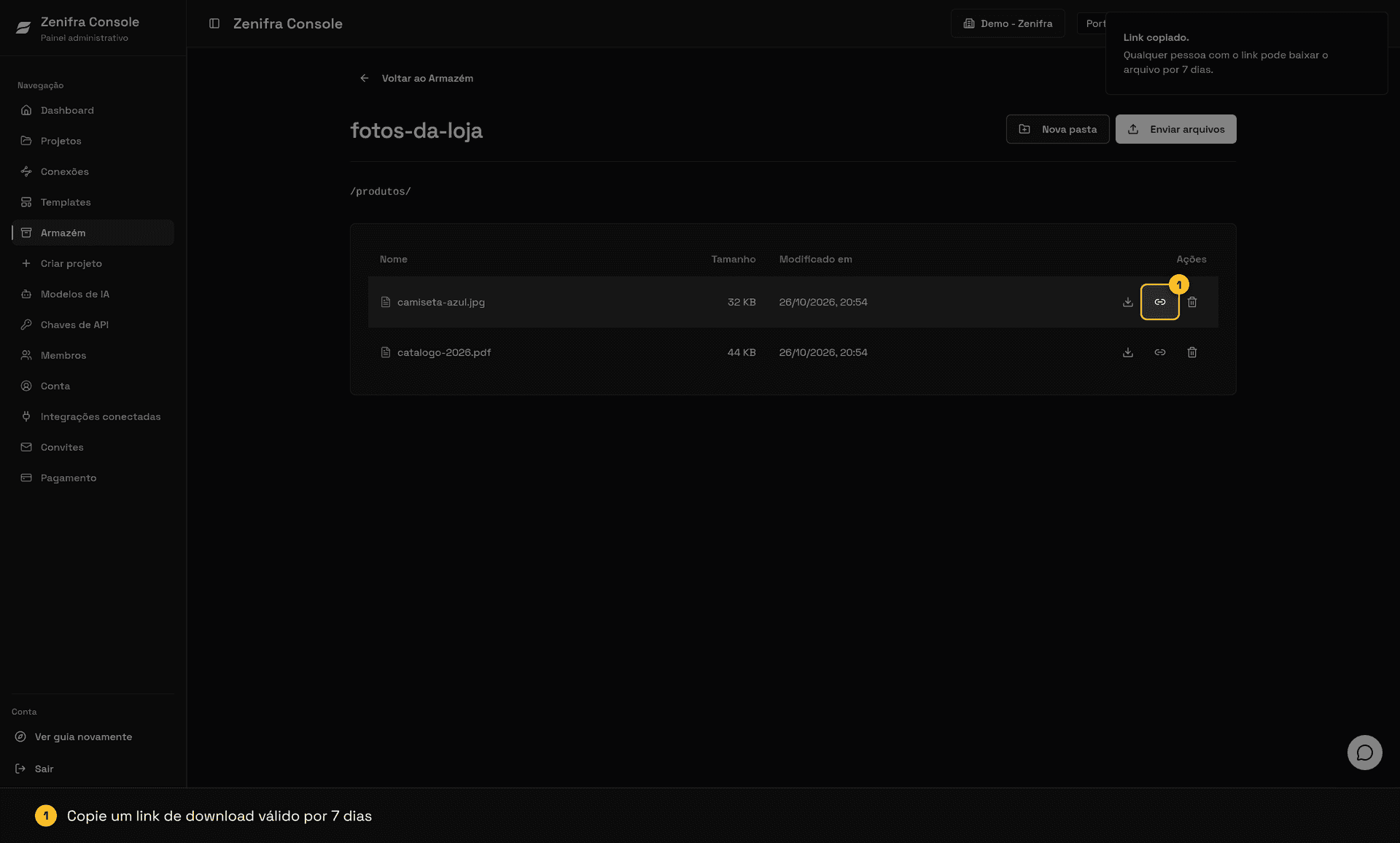Click the camiseta-azul.jpg file name
This screenshot has width=1400, height=843.
(x=441, y=302)
